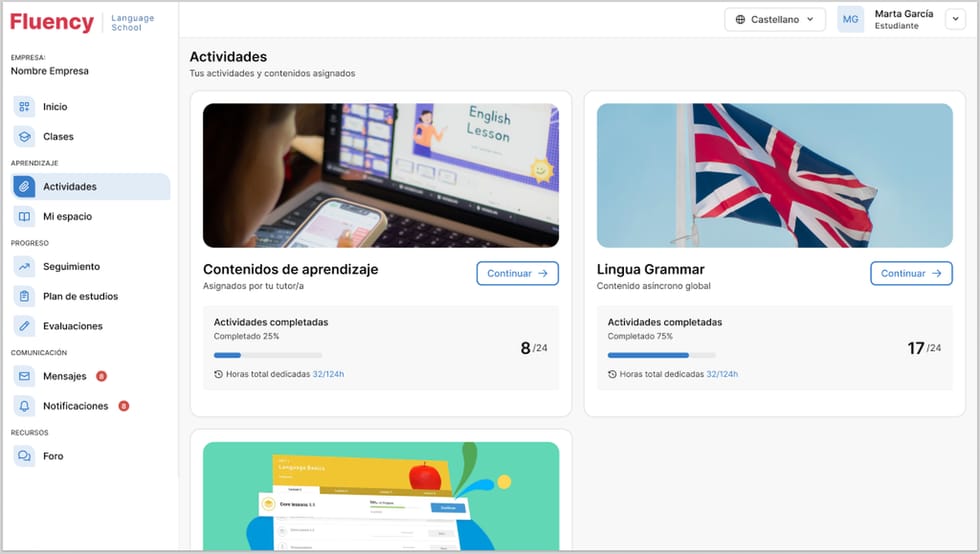Click the Lingua Grammar title
This screenshot has width=980, height=554.
(651, 269)
